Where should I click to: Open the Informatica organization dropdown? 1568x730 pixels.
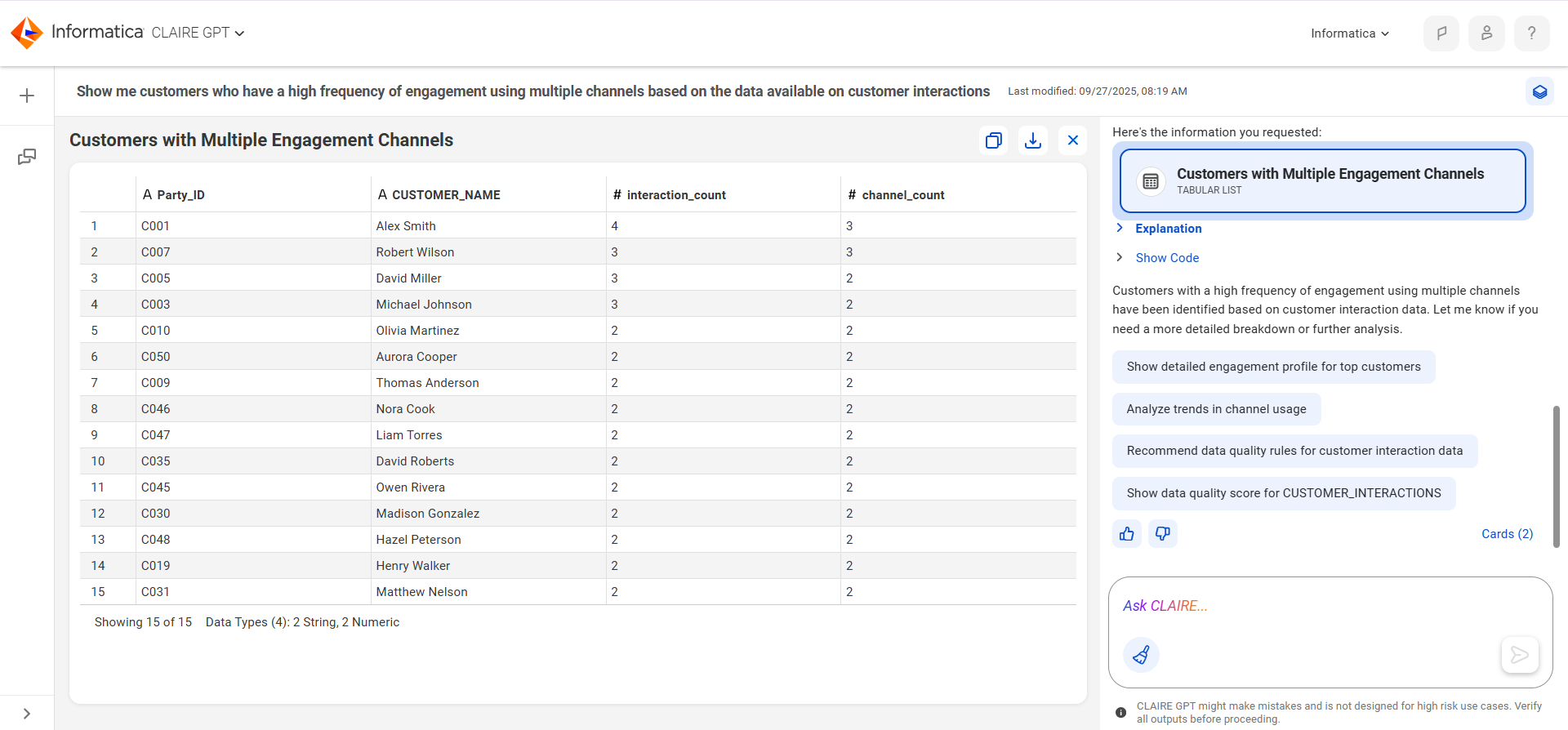(1349, 33)
